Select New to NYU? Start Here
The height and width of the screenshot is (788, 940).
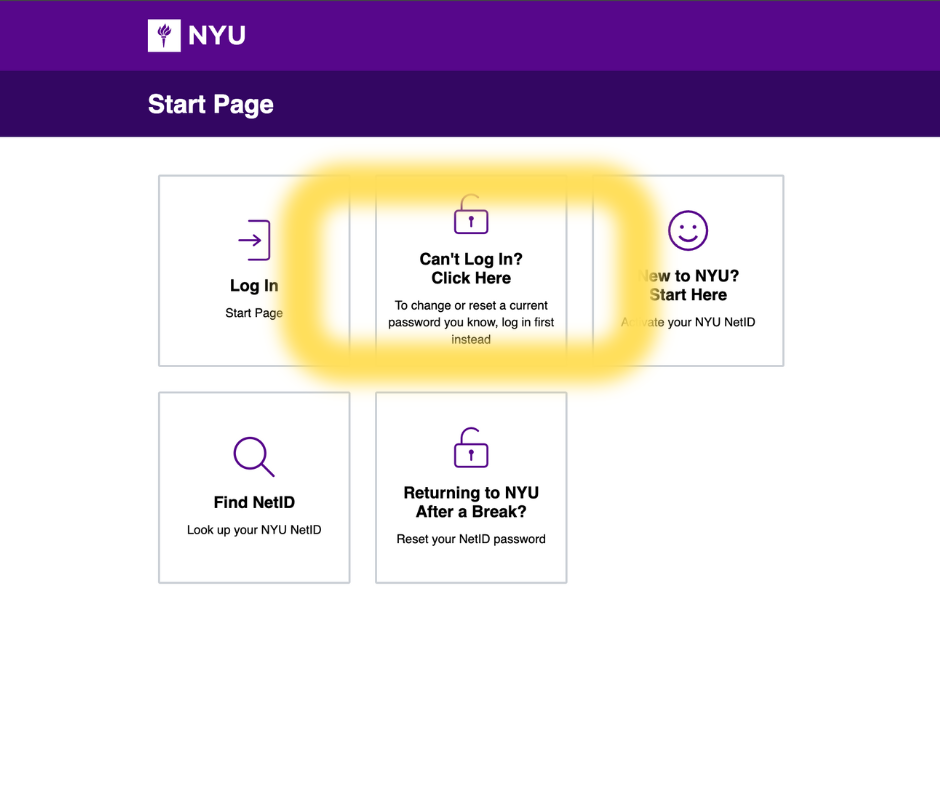(690, 285)
